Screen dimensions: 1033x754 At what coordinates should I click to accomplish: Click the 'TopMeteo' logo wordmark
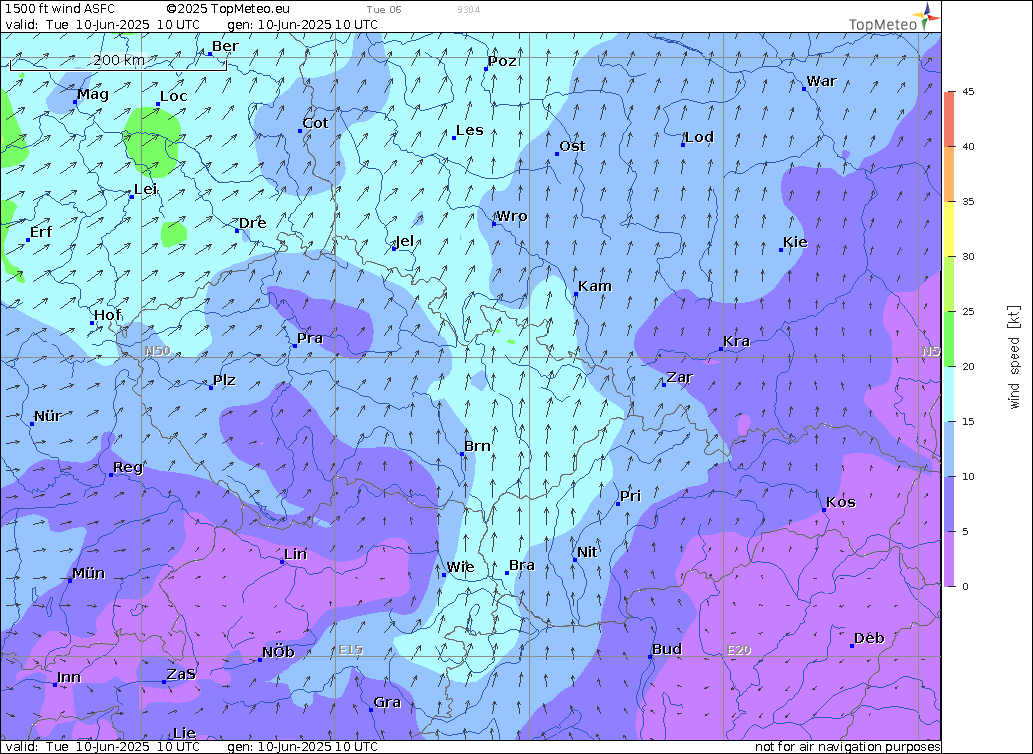(x=883, y=24)
